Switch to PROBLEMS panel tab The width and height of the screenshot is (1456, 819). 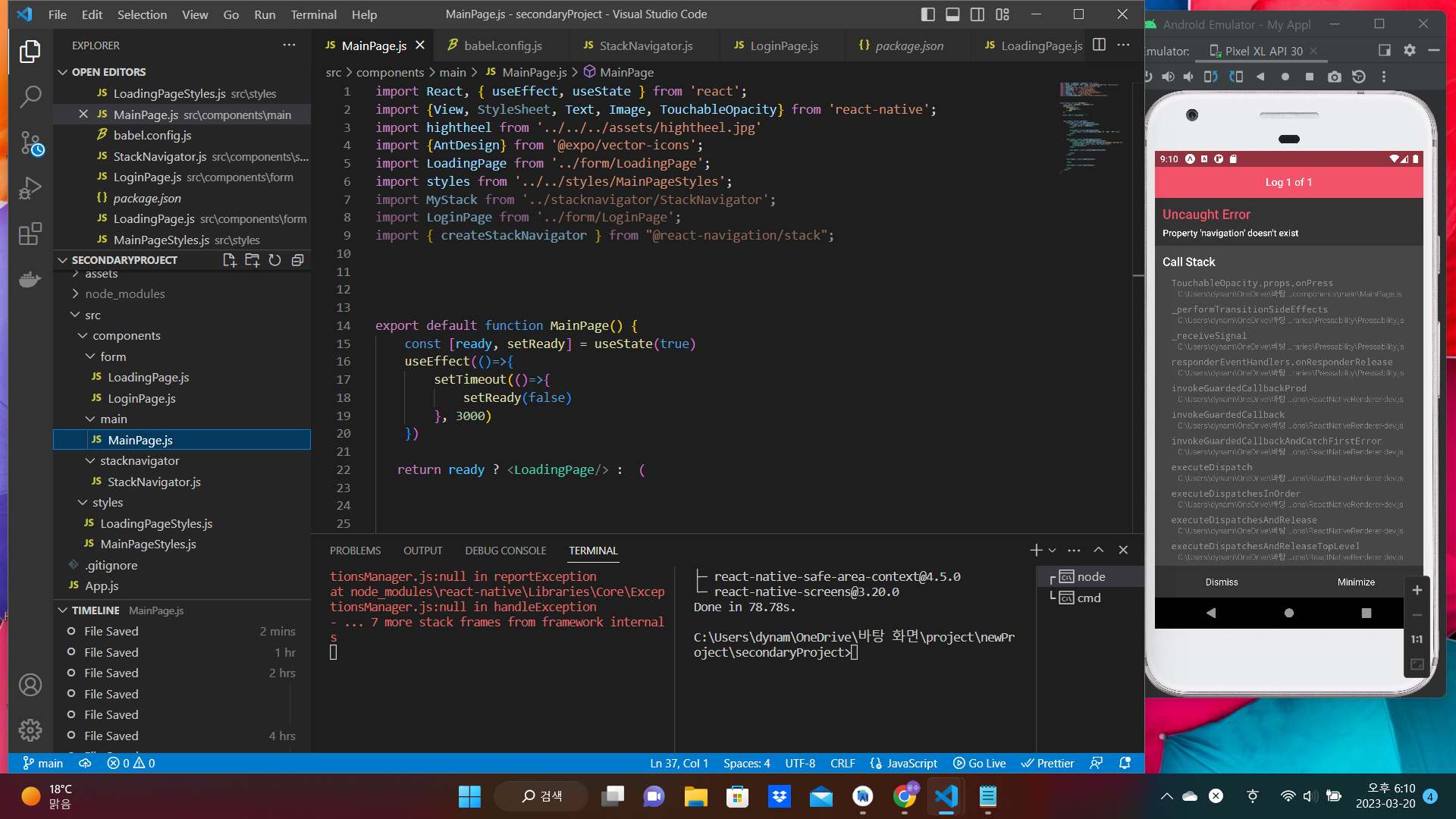[355, 551]
